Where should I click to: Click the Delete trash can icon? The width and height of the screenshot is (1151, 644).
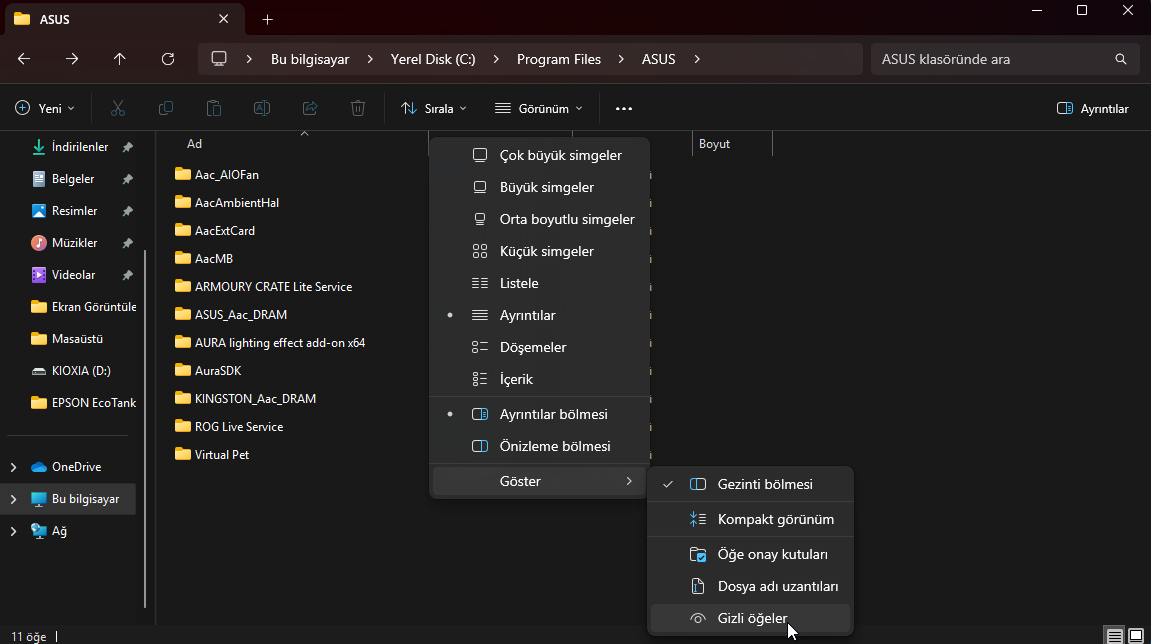pyautogui.click(x=358, y=108)
